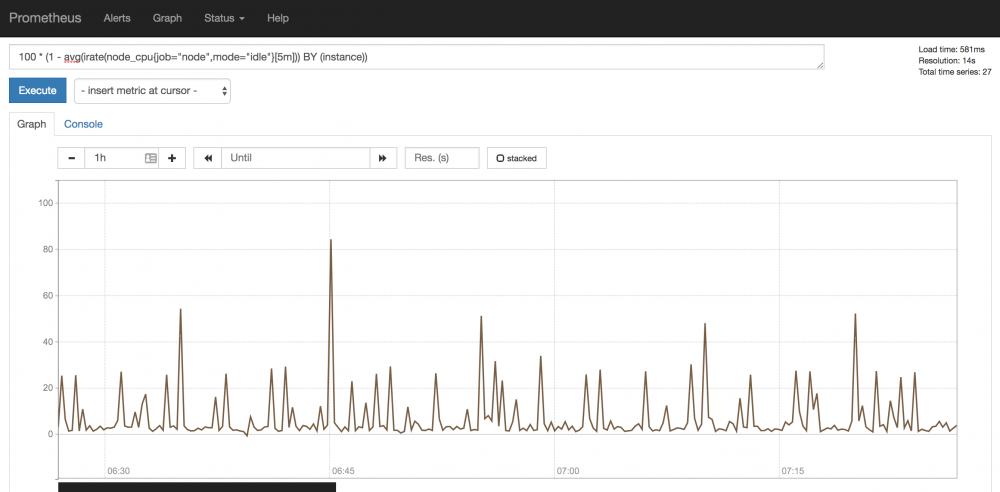Open Alerts in the top navigation
The height and width of the screenshot is (492, 1000).
point(117,18)
